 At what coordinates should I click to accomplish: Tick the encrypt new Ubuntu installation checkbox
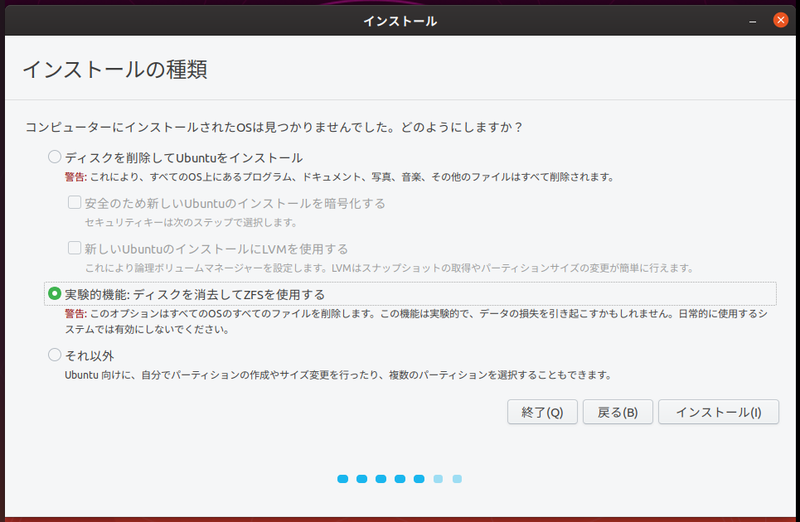(x=74, y=203)
